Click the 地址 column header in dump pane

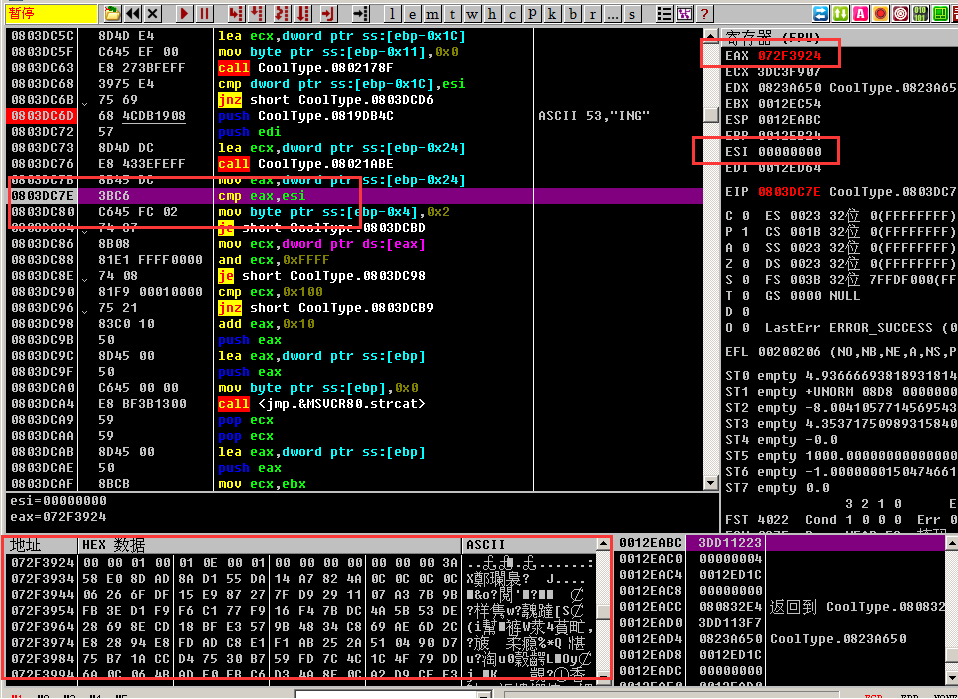tap(40, 545)
